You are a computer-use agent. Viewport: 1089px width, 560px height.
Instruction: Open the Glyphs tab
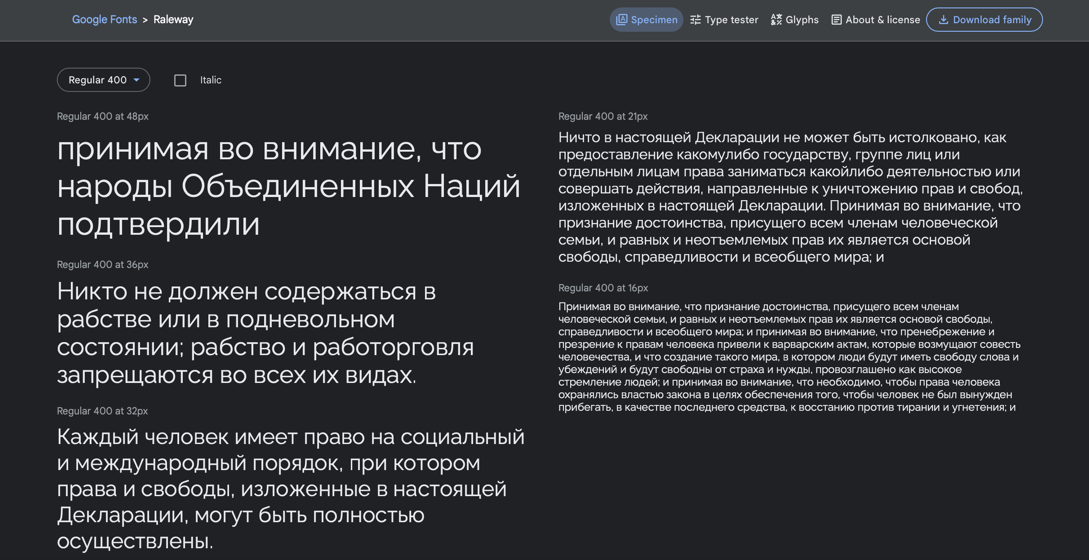[x=802, y=20]
